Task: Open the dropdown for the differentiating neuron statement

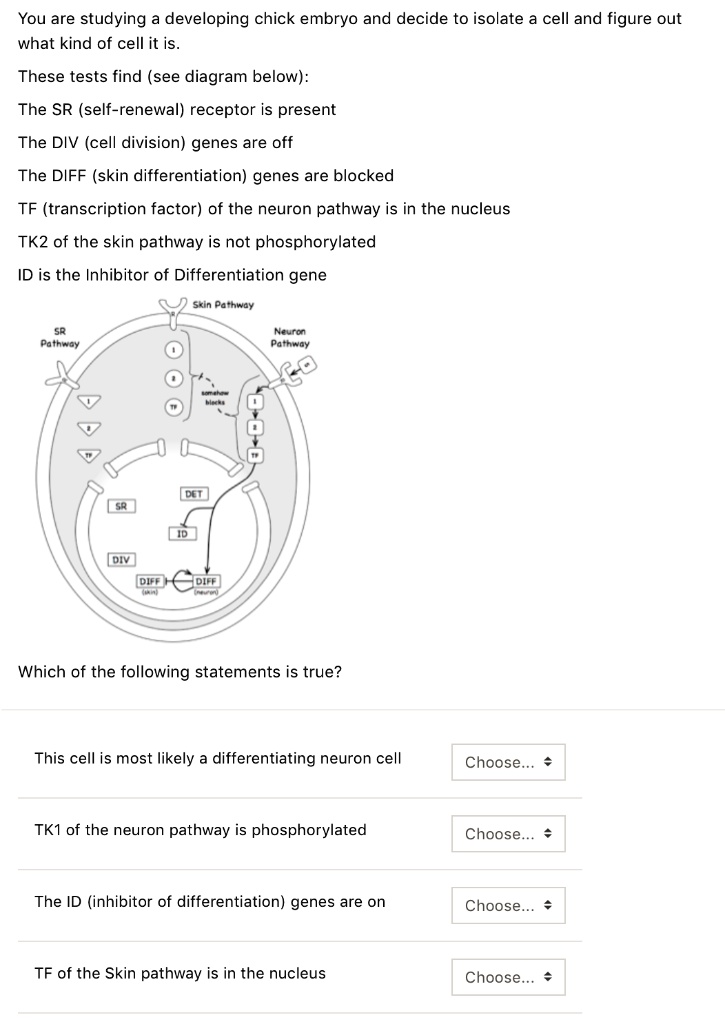Action: click(x=508, y=762)
